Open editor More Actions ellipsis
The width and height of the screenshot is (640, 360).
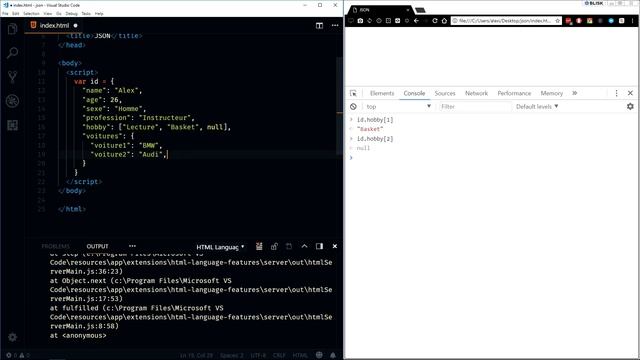click(x=335, y=25)
